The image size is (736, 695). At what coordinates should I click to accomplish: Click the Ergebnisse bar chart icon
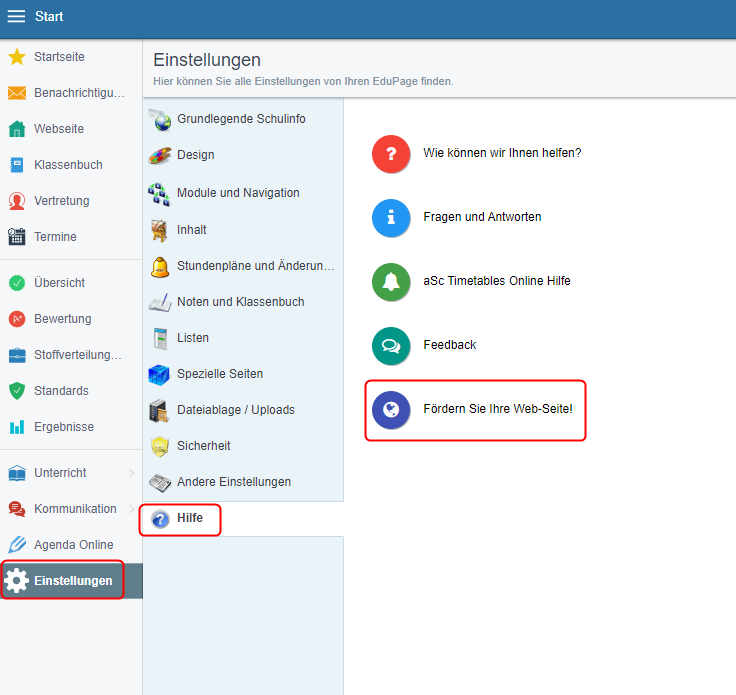click(x=17, y=427)
